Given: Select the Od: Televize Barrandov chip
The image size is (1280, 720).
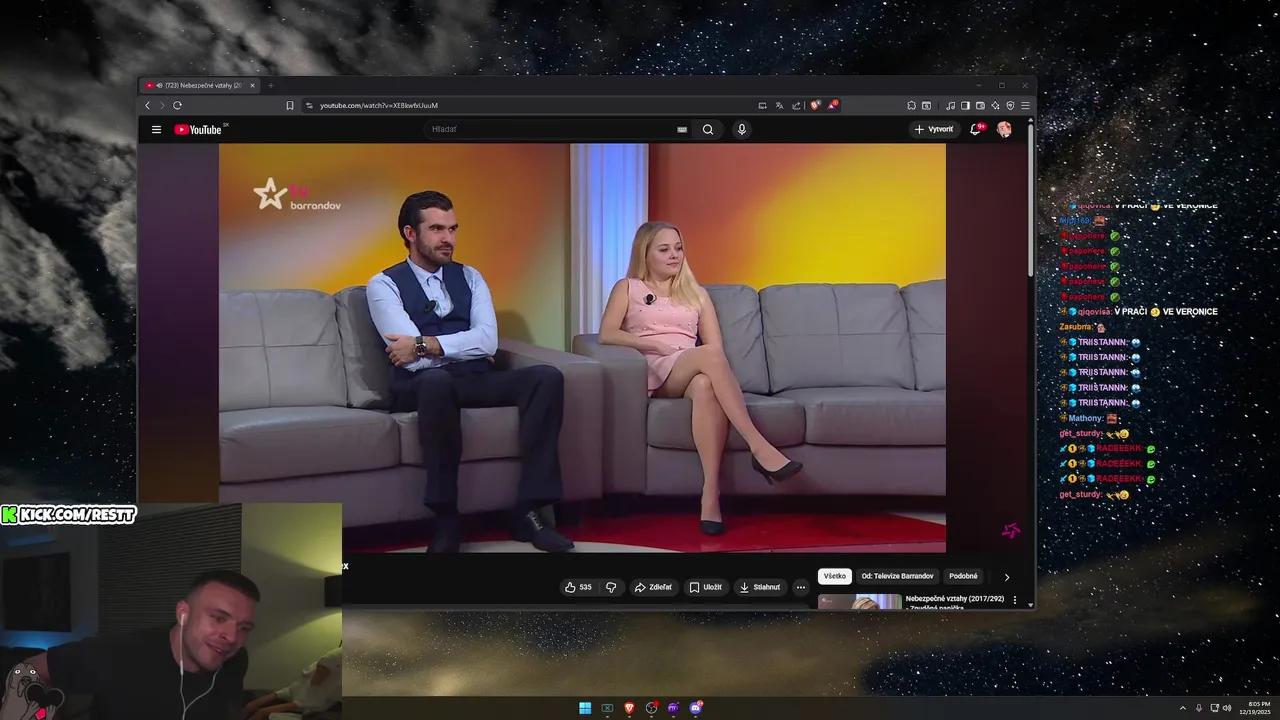Looking at the screenshot, I should 897,576.
